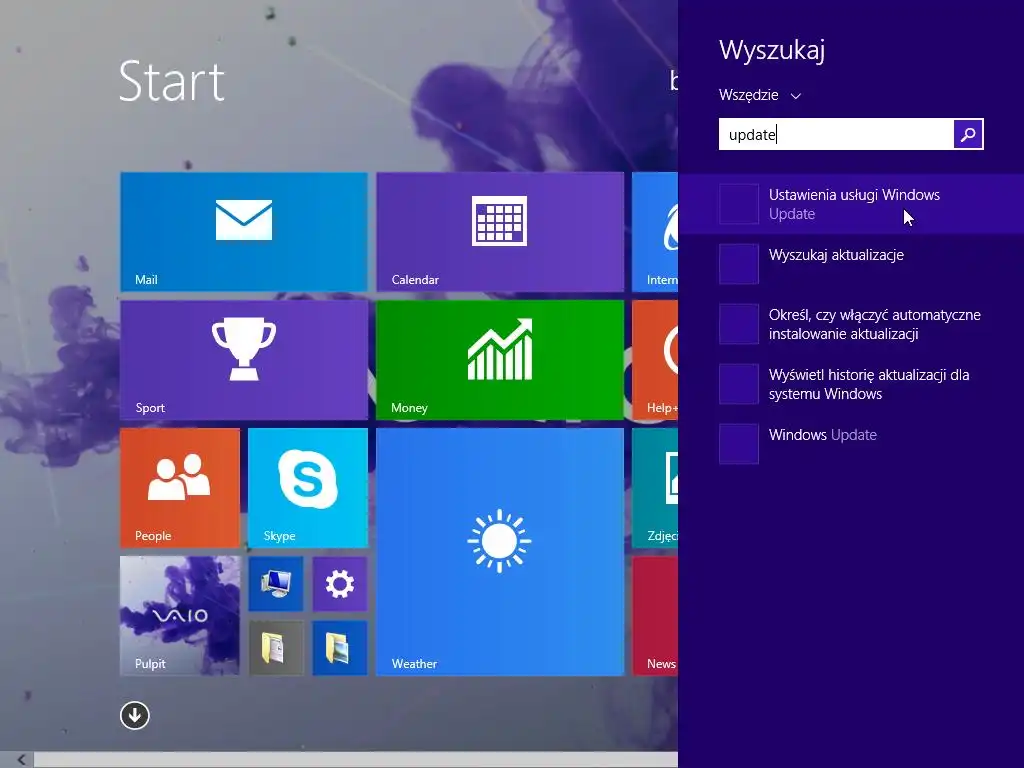Open the Money tile

500,360
